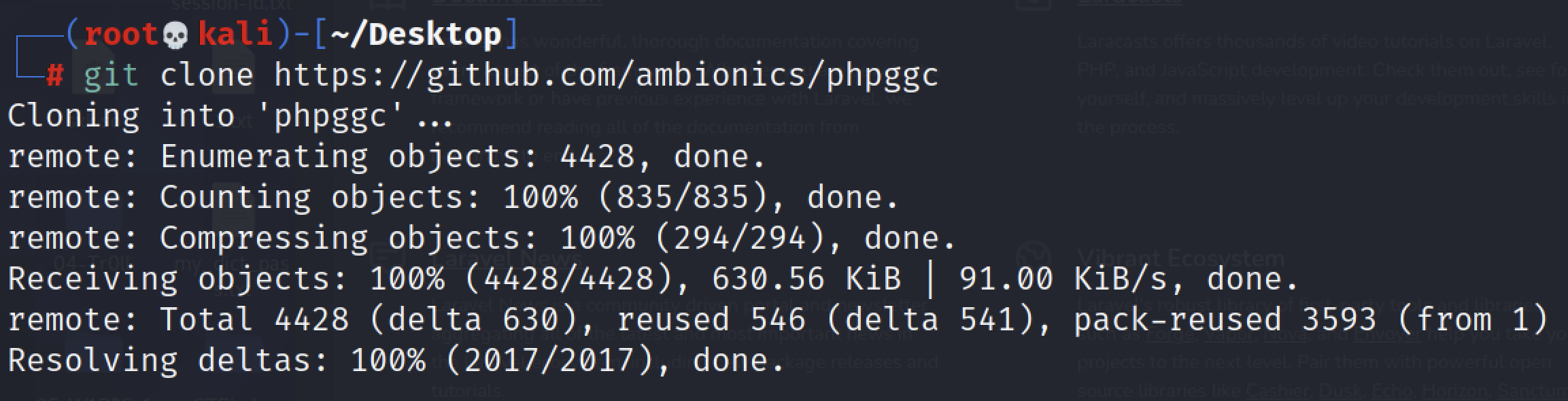Click the red 'root' username
The width and height of the screenshot is (1568, 401).
[x=121, y=35]
